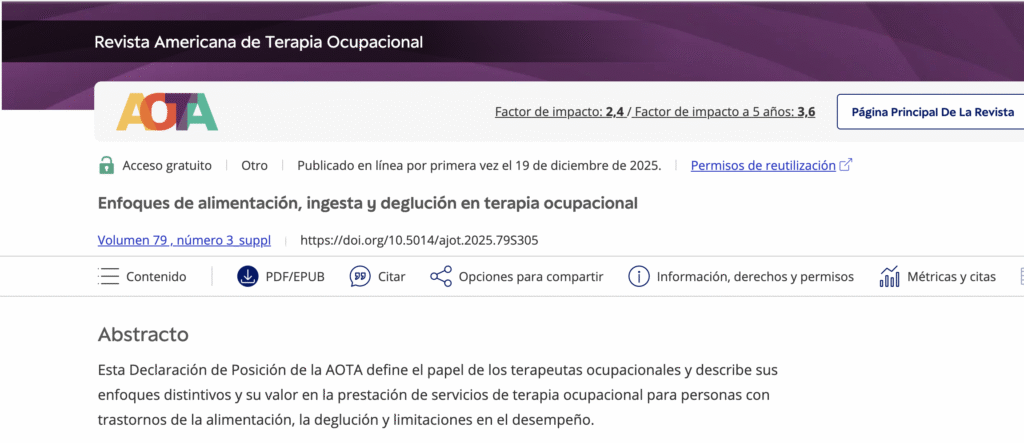
Task: Click the Factor de impacto 2,4 link
Action: click(558, 112)
